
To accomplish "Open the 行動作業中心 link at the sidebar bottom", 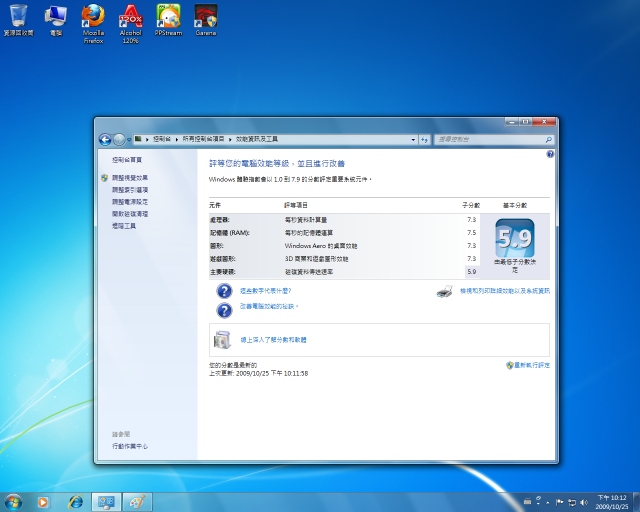I will tap(130, 446).
